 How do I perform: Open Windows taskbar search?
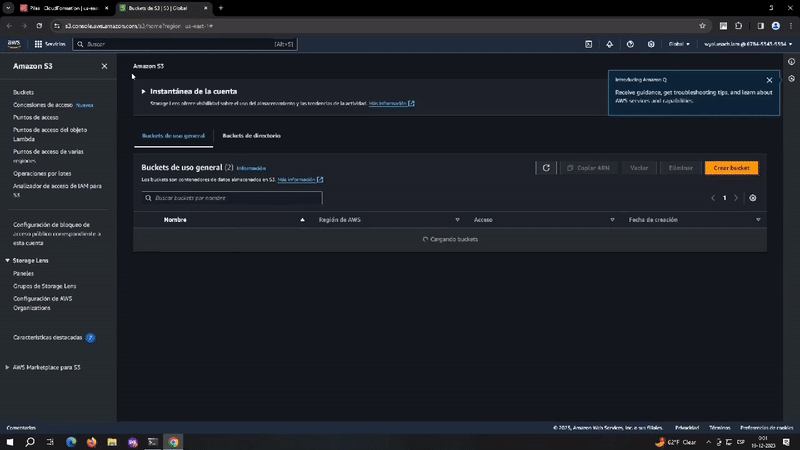click(x=30, y=442)
